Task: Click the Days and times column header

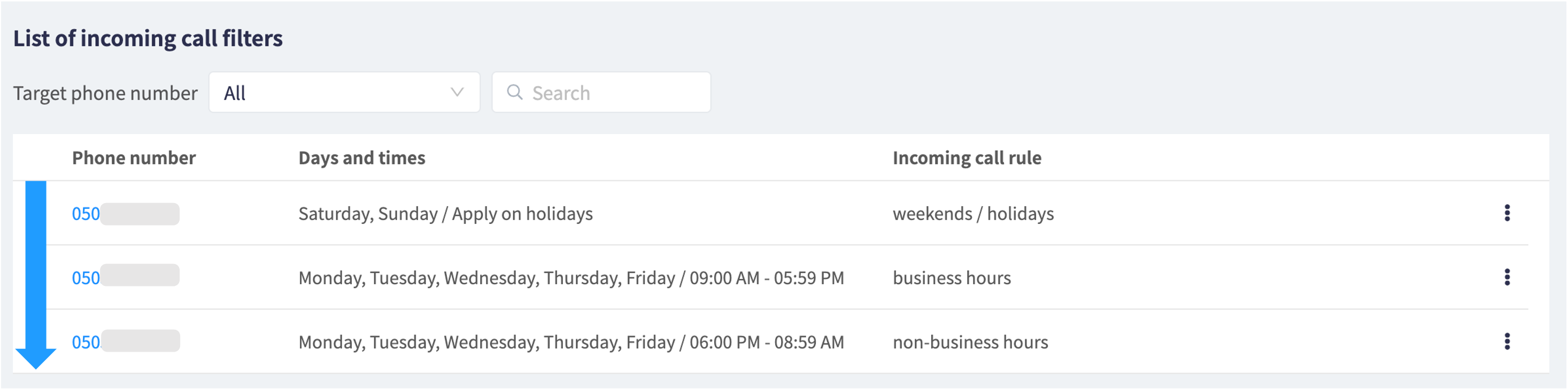Action: coord(361,158)
